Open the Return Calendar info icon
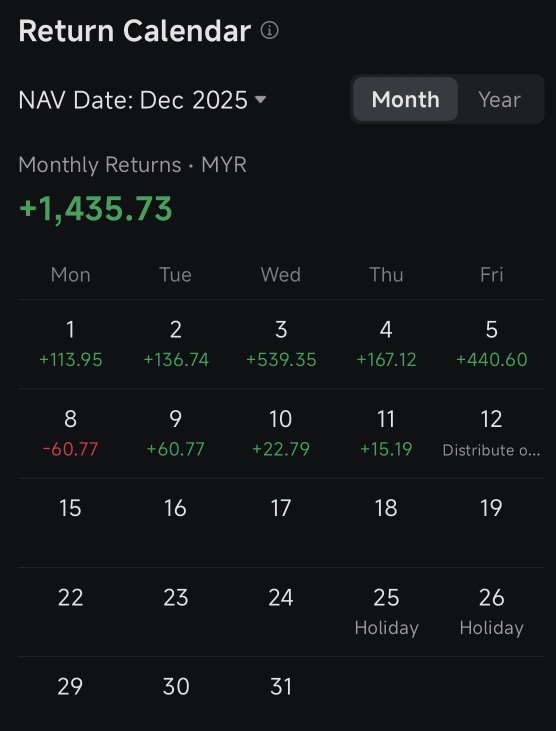This screenshot has width=556, height=731. pyautogui.click(x=269, y=31)
